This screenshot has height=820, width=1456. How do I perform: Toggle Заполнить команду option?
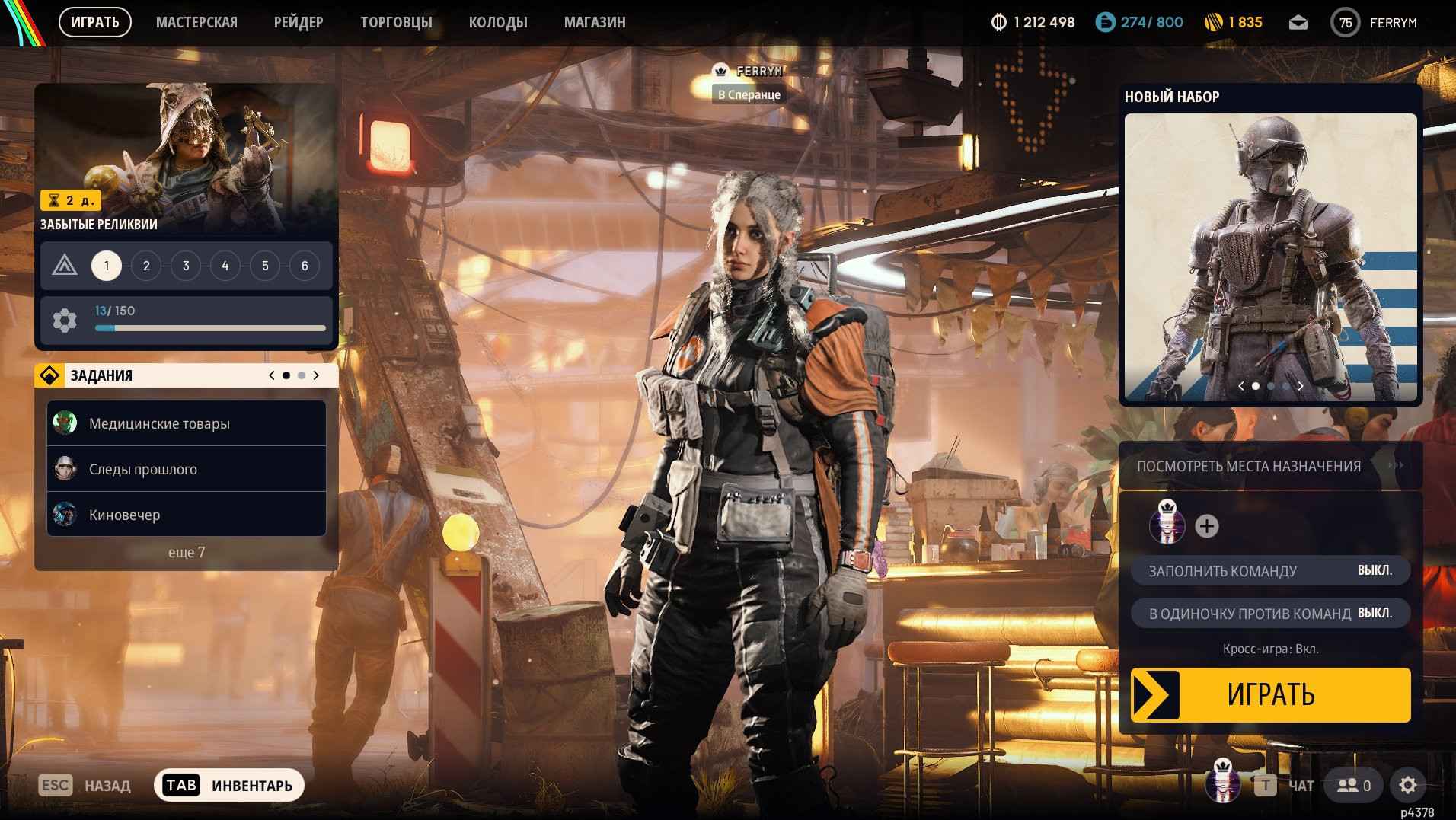1270,570
